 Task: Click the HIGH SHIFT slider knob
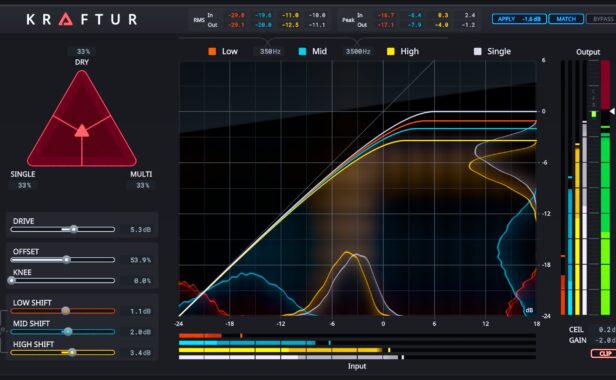(x=72, y=352)
